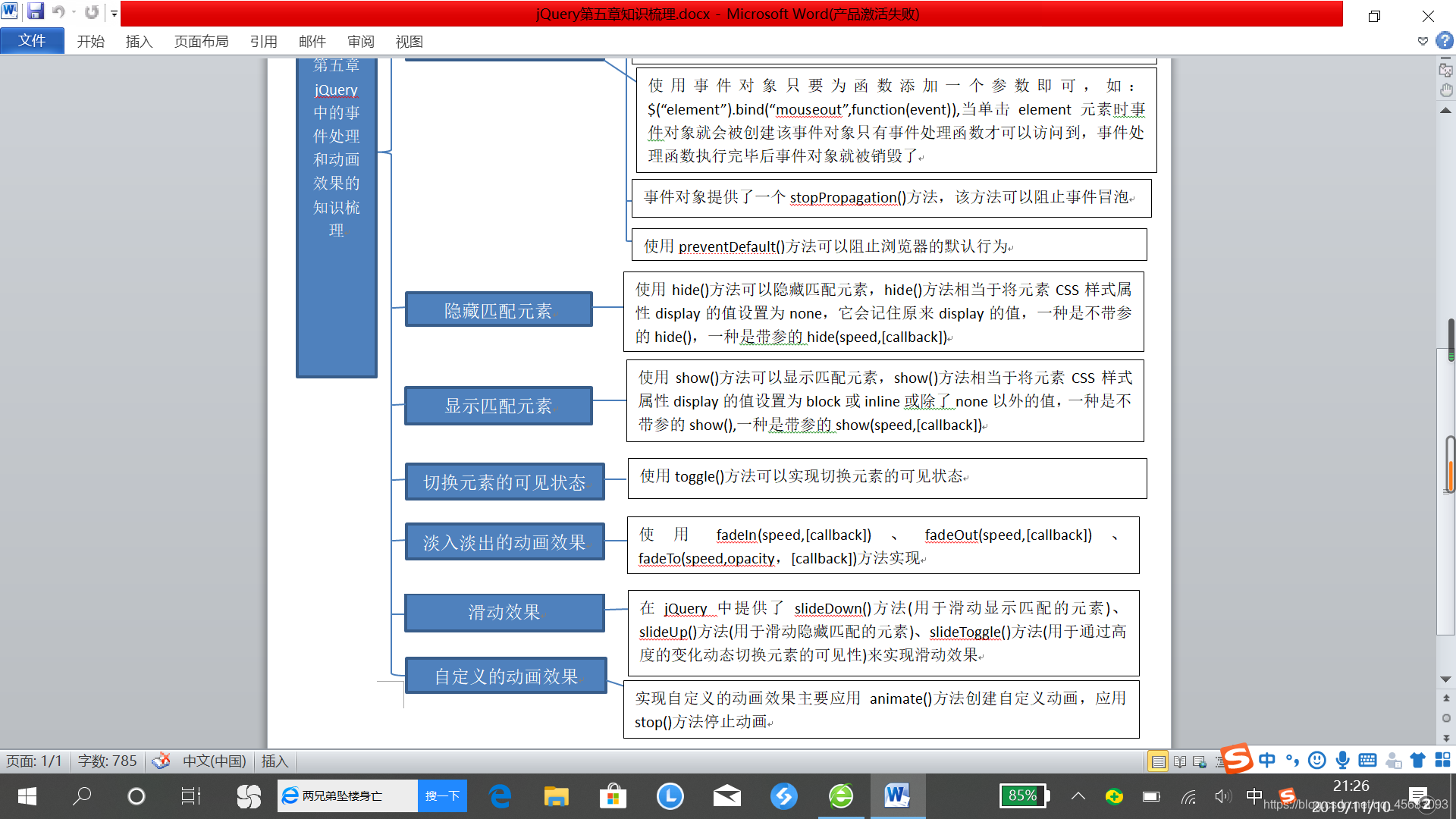This screenshot has width=1456, height=819.
Task: Click the 字数: 785 word count indicator
Action: tap(107, 761)
